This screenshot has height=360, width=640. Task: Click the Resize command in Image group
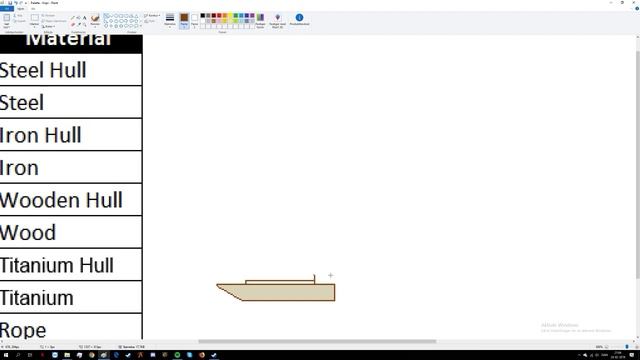coord(53,21)
